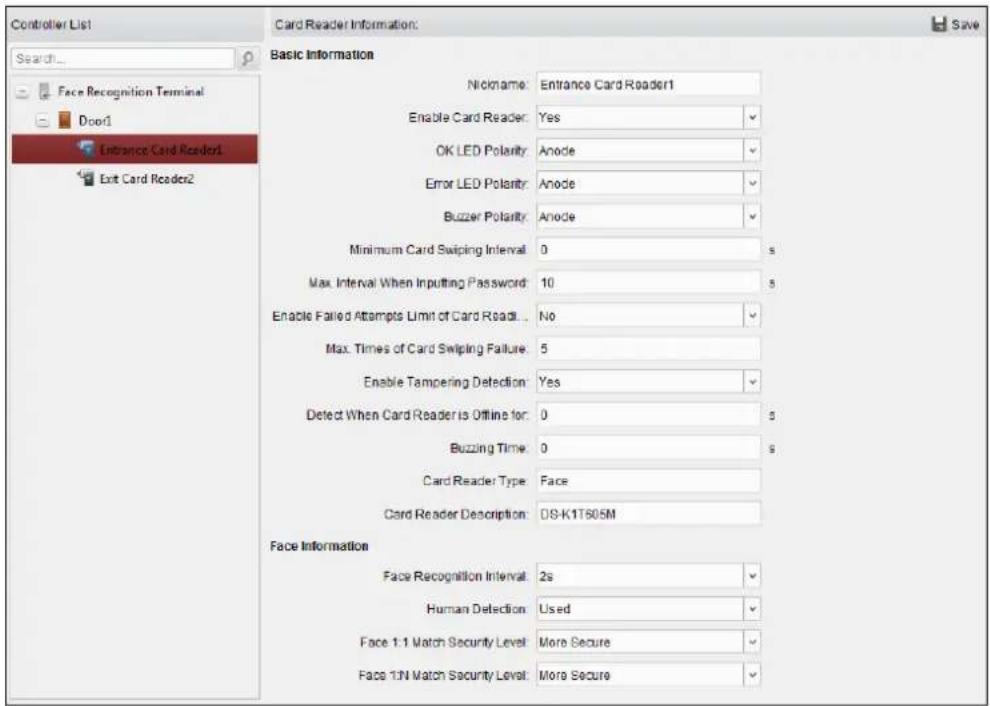990x706 pixels.
Task: Click the Door1 door icon
Action: pyautogui.click(x=64, y=120)
